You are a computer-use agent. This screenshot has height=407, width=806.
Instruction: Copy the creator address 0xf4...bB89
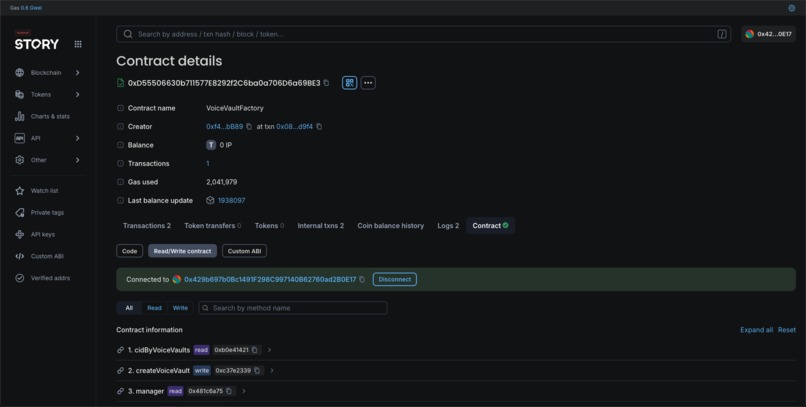coord(249,126)
